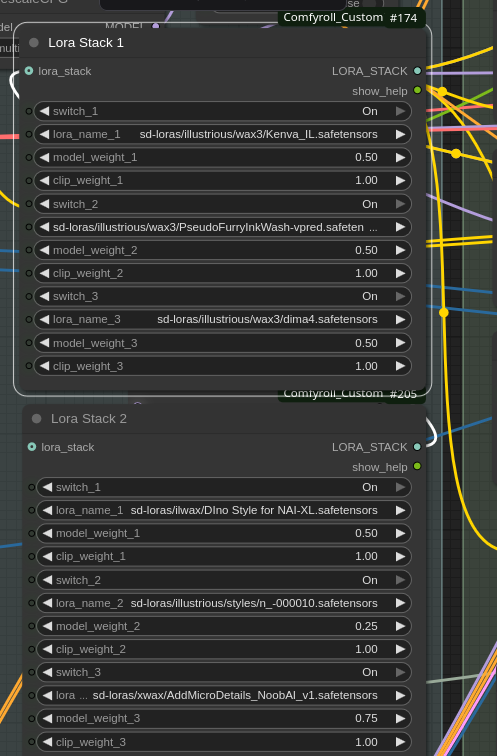Image resolution: width=497 pixels, height=756 pixels.
Task: Select previous lora for Kenva_IL with left arrow
Action: pos(44,135)
